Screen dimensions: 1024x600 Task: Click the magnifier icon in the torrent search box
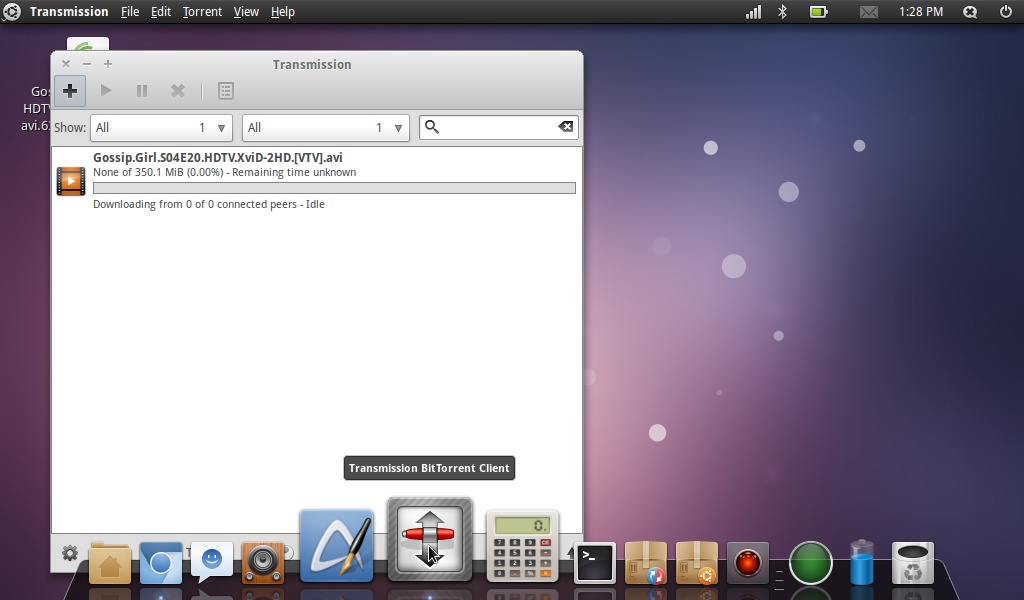432,127
